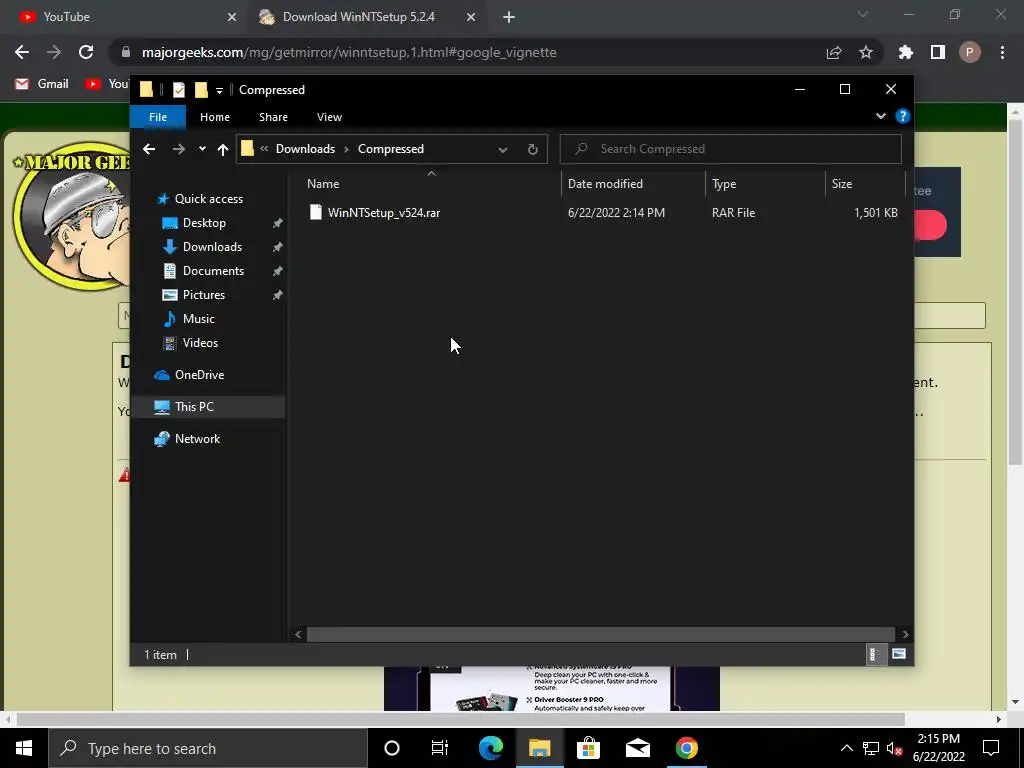Open title bar properties quick access icon
This screenshot has width=1024, height=768.
click(x=178, y=90)
